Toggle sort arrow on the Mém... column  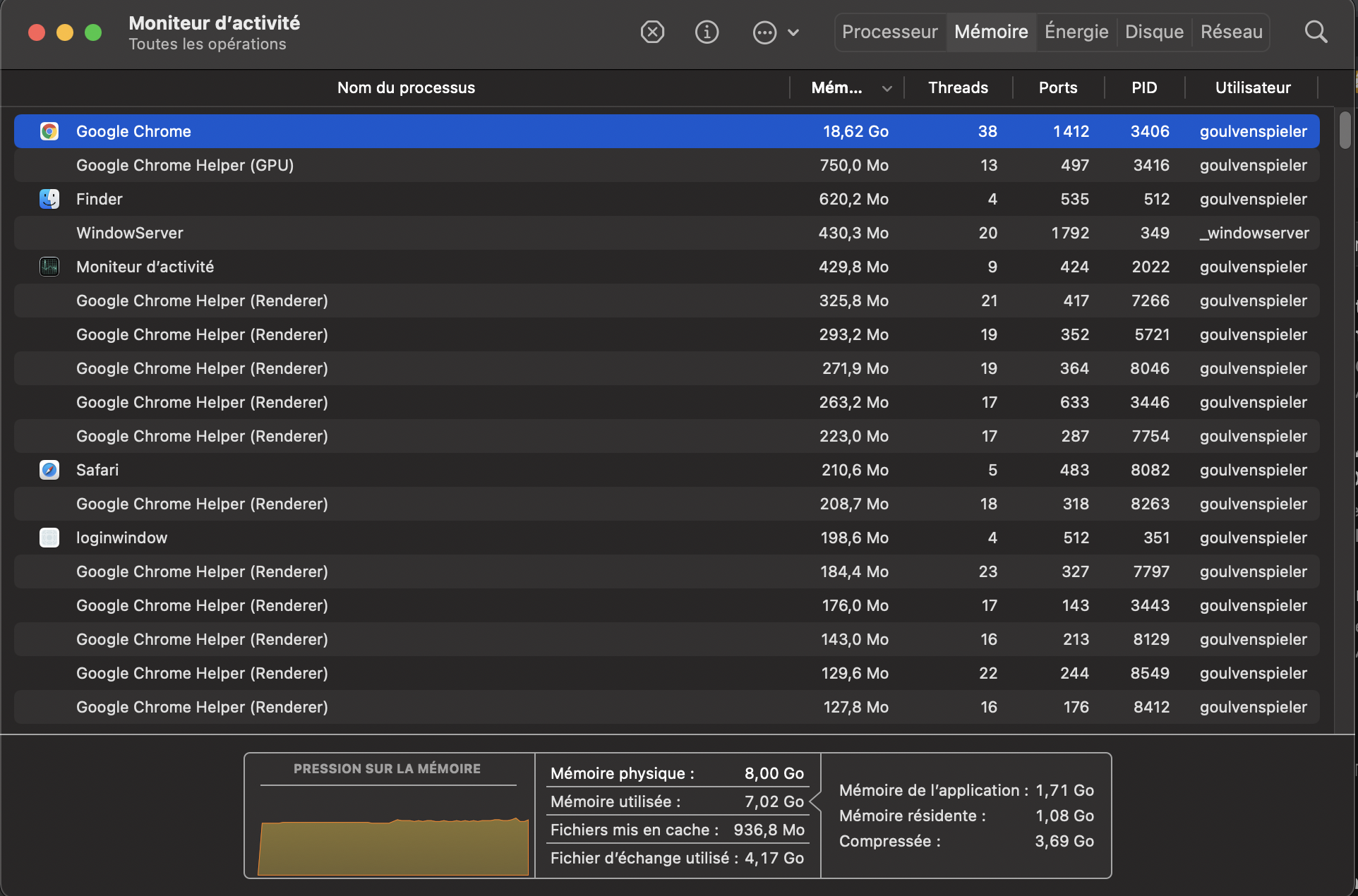[887, 88]
